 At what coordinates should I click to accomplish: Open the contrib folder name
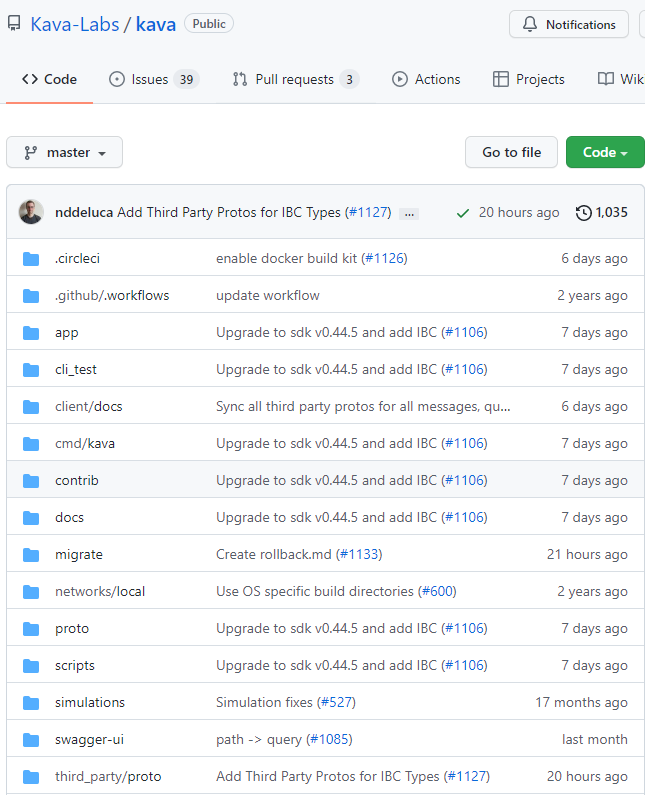[77, 481]
